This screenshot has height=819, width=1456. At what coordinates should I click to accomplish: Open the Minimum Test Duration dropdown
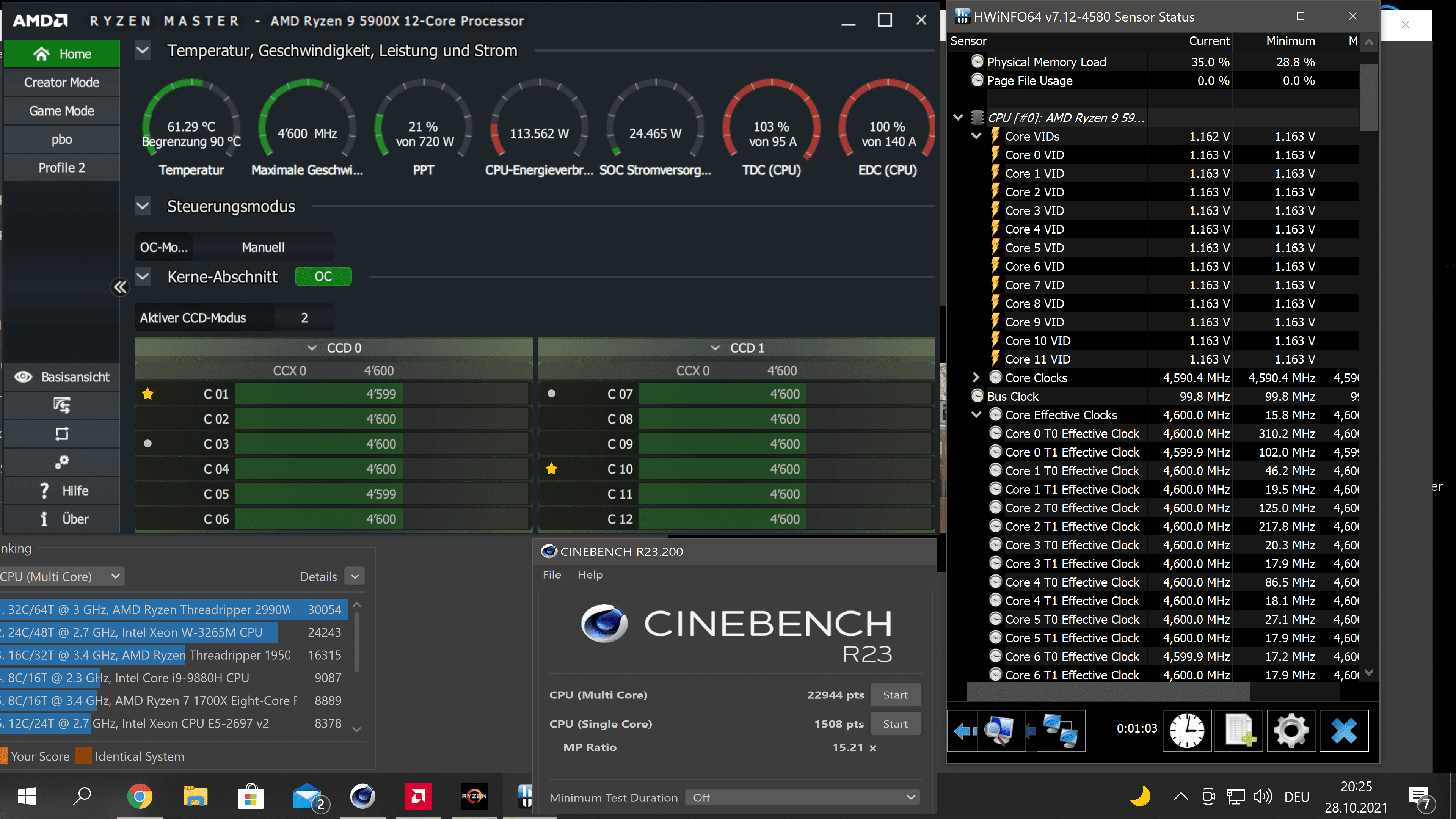(x=803, y=797)
